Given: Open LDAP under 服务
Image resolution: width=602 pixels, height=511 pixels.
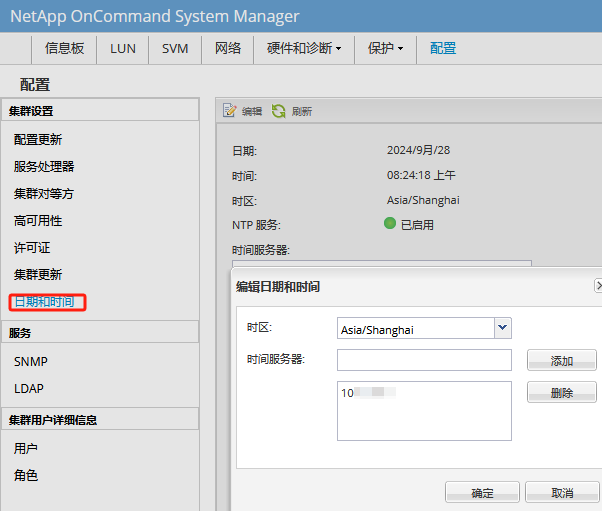Looking at the screenshot, I should pos(29,389).
